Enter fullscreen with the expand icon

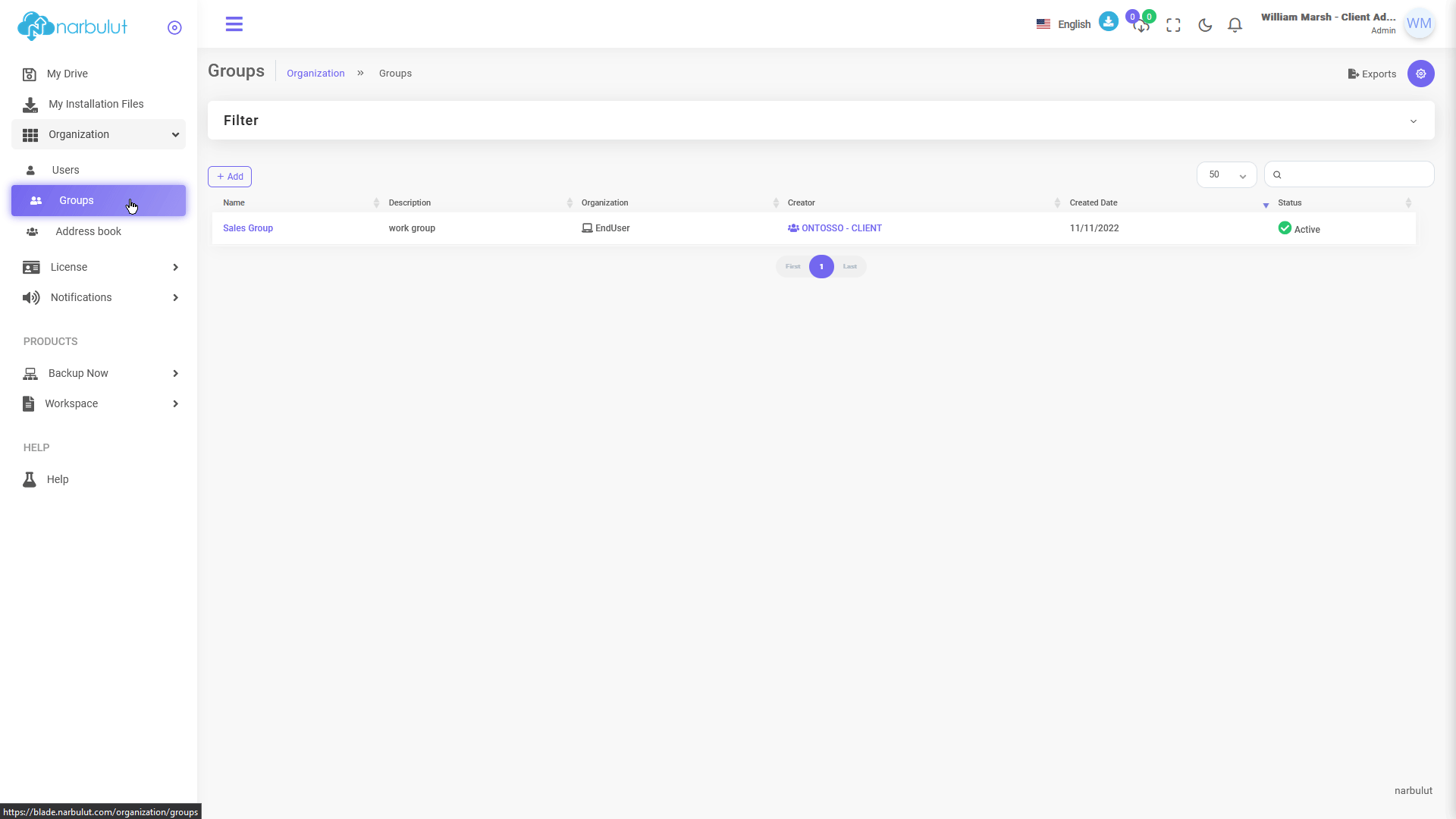coord(1174,25)
